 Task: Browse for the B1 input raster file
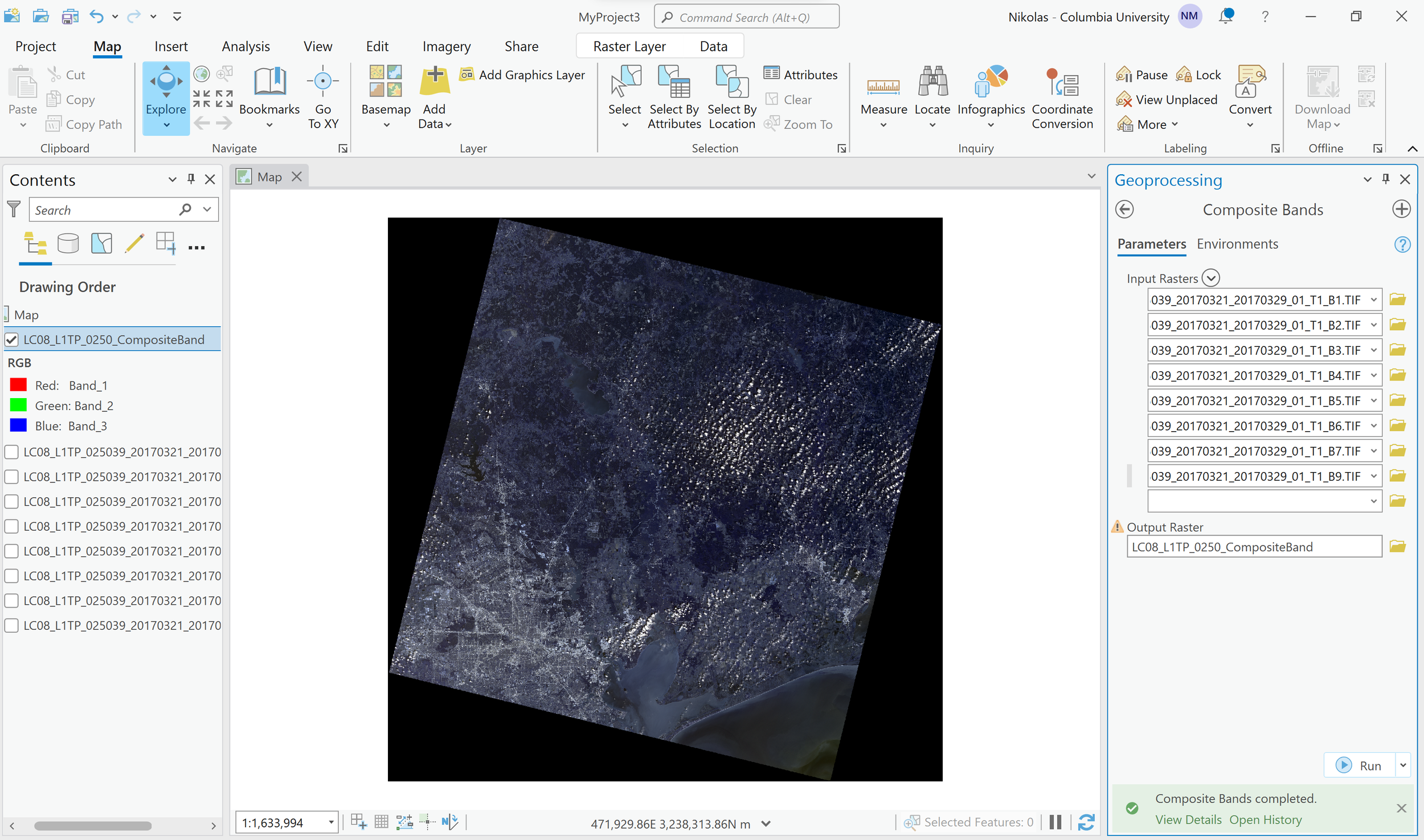(1397, 298)
